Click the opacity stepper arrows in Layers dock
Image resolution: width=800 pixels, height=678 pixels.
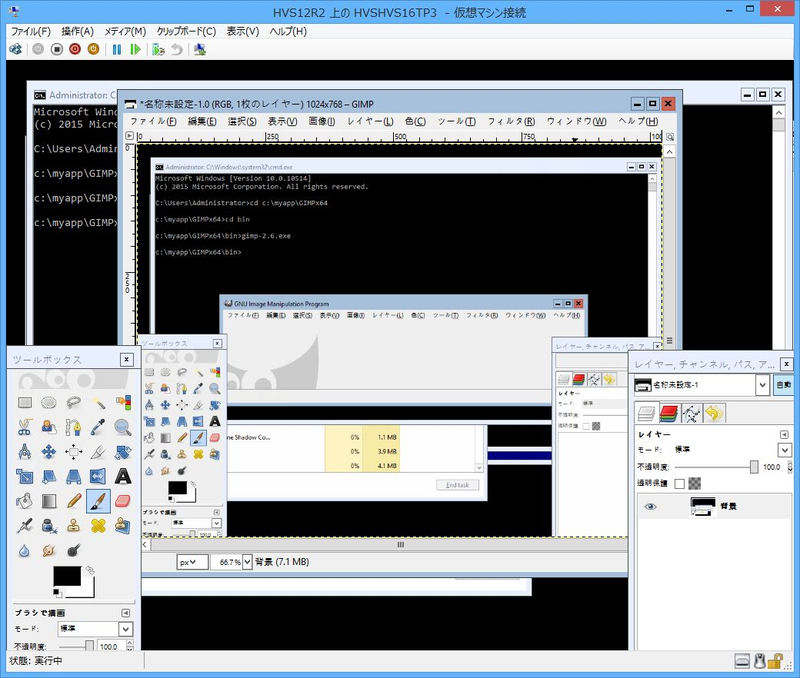click(x=790, y=467)
